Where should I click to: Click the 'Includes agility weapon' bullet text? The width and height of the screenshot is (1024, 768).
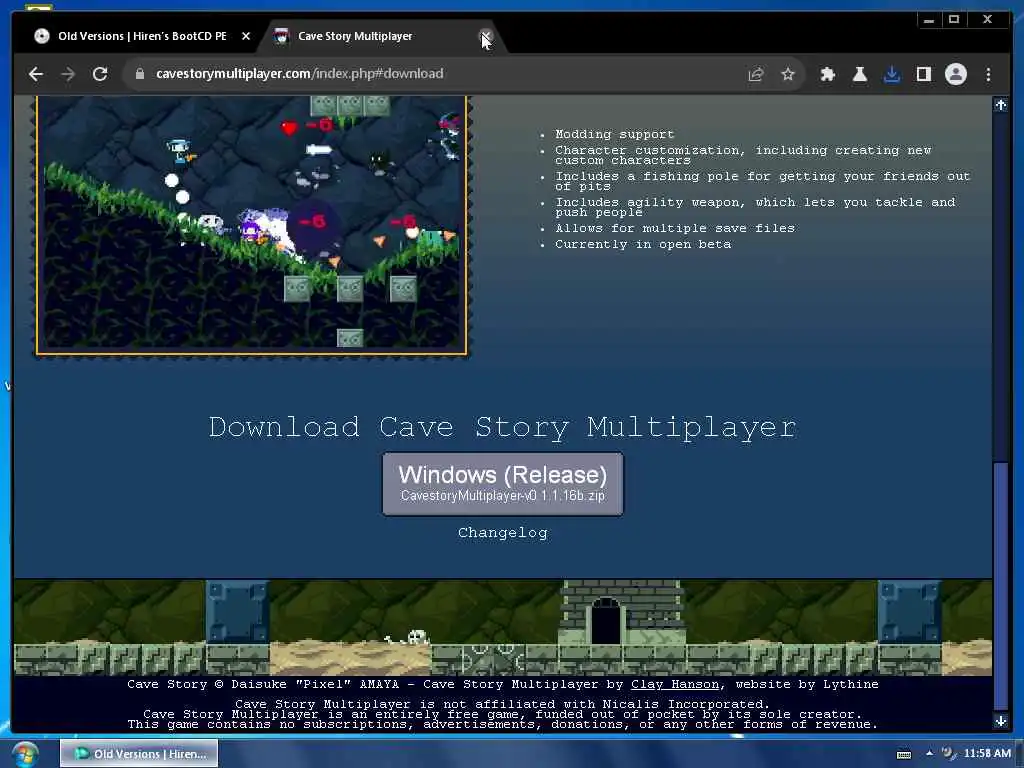pyautogui.click(x=755, y=207)
